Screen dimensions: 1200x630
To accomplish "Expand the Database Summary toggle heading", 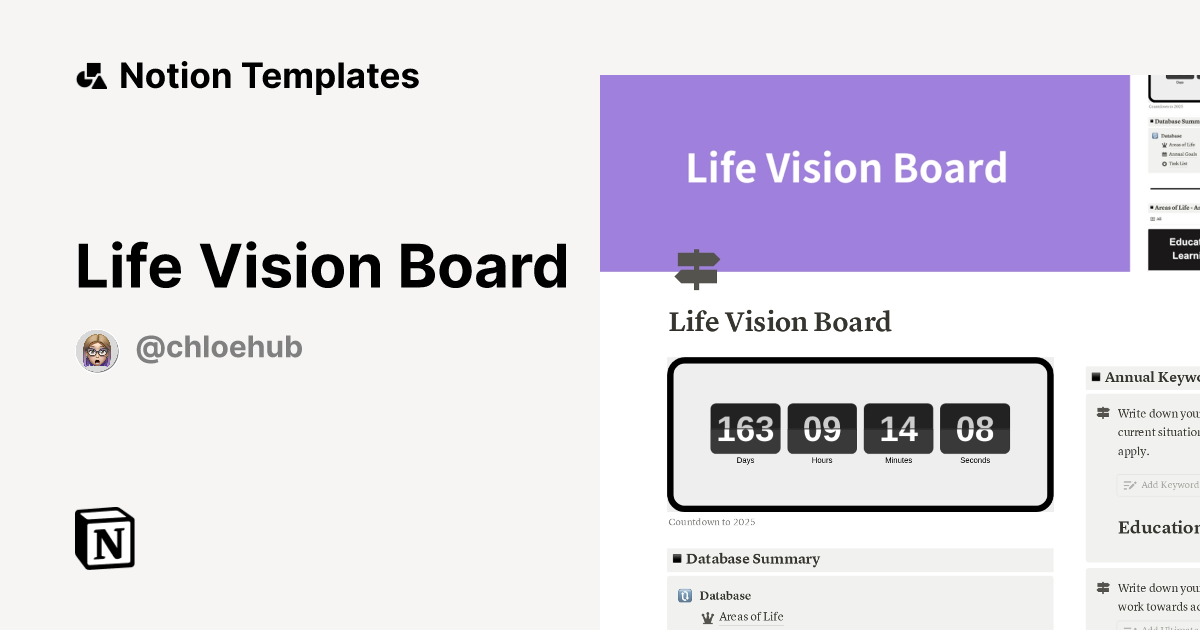I will pos(677,559).
